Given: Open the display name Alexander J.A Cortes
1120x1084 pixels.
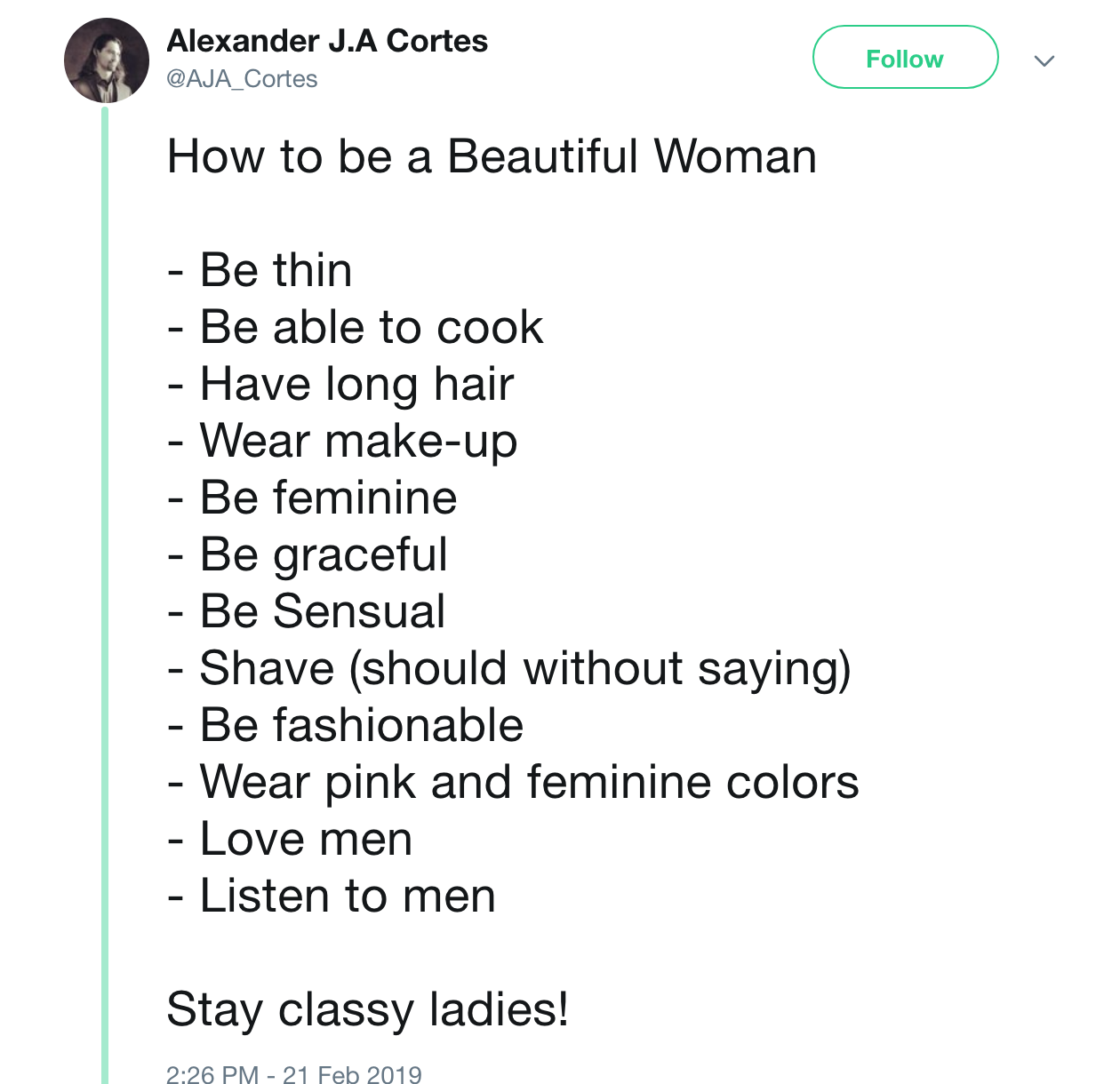Looking at the screenshot, I should pyautogui.click(x=327, y=41).
